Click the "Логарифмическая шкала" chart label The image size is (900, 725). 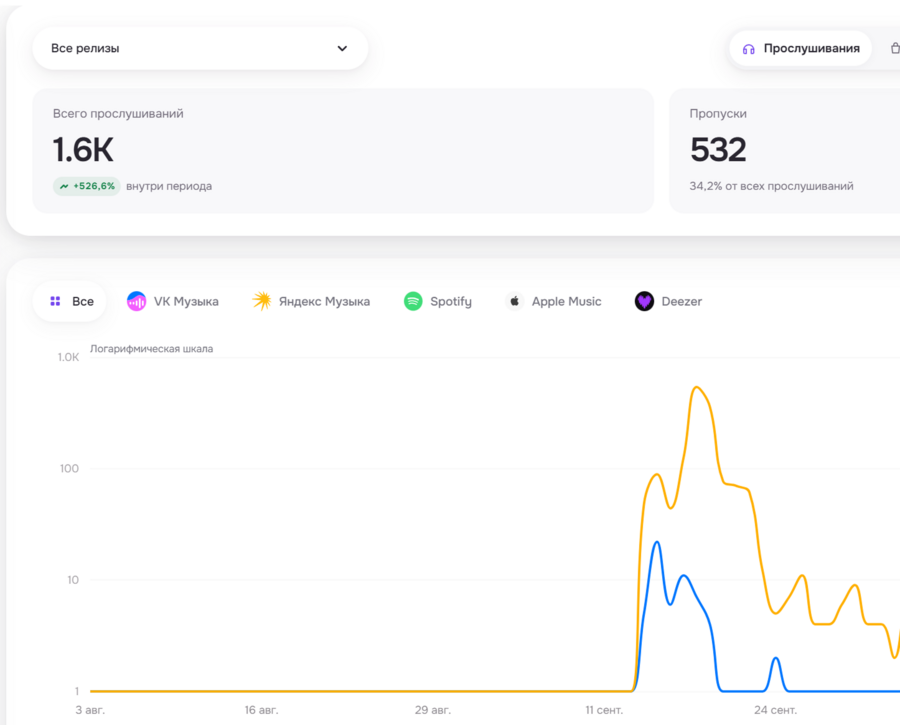pos(152,348)
